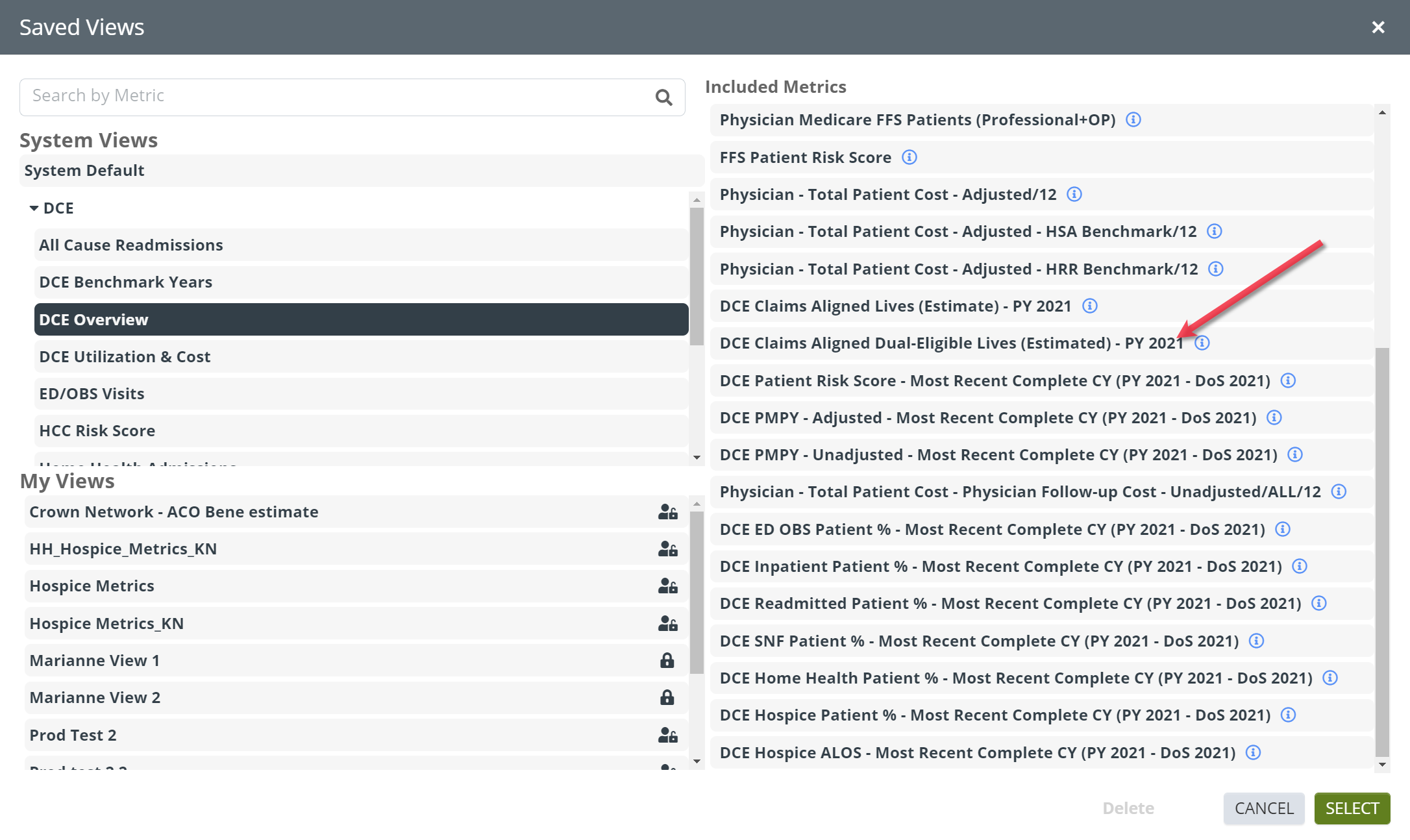Collapse the DCE system views group
Image resolution: width=1410 pixels, height=840 pixels.
point(34,208)
